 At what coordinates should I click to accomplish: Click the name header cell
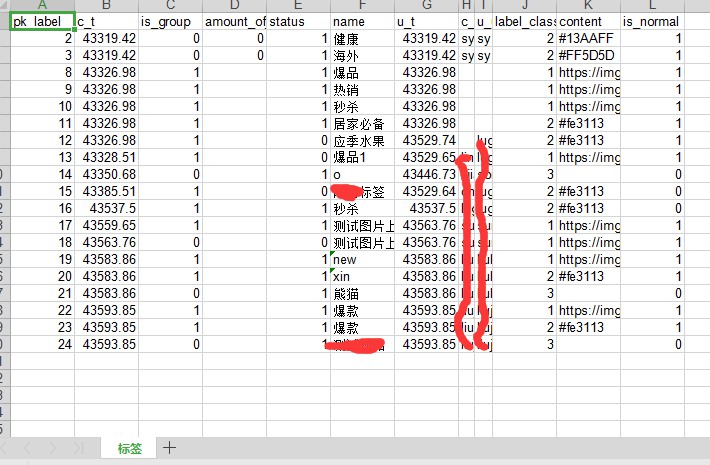click(x=362, y=22)
